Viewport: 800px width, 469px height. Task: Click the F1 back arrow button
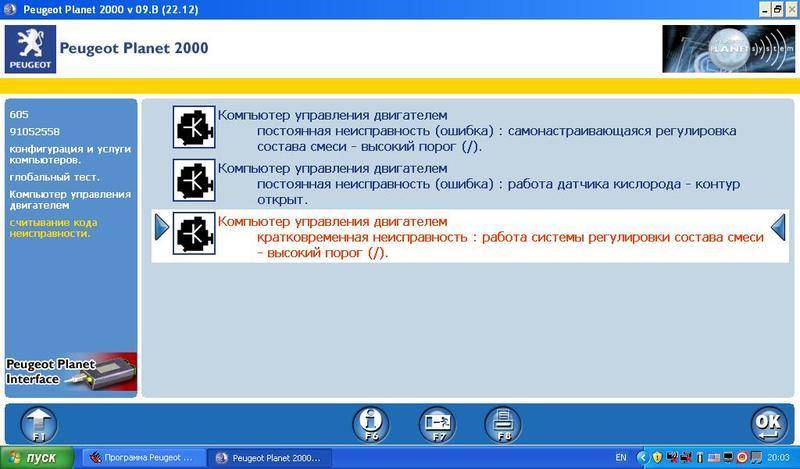pos(37,424)
